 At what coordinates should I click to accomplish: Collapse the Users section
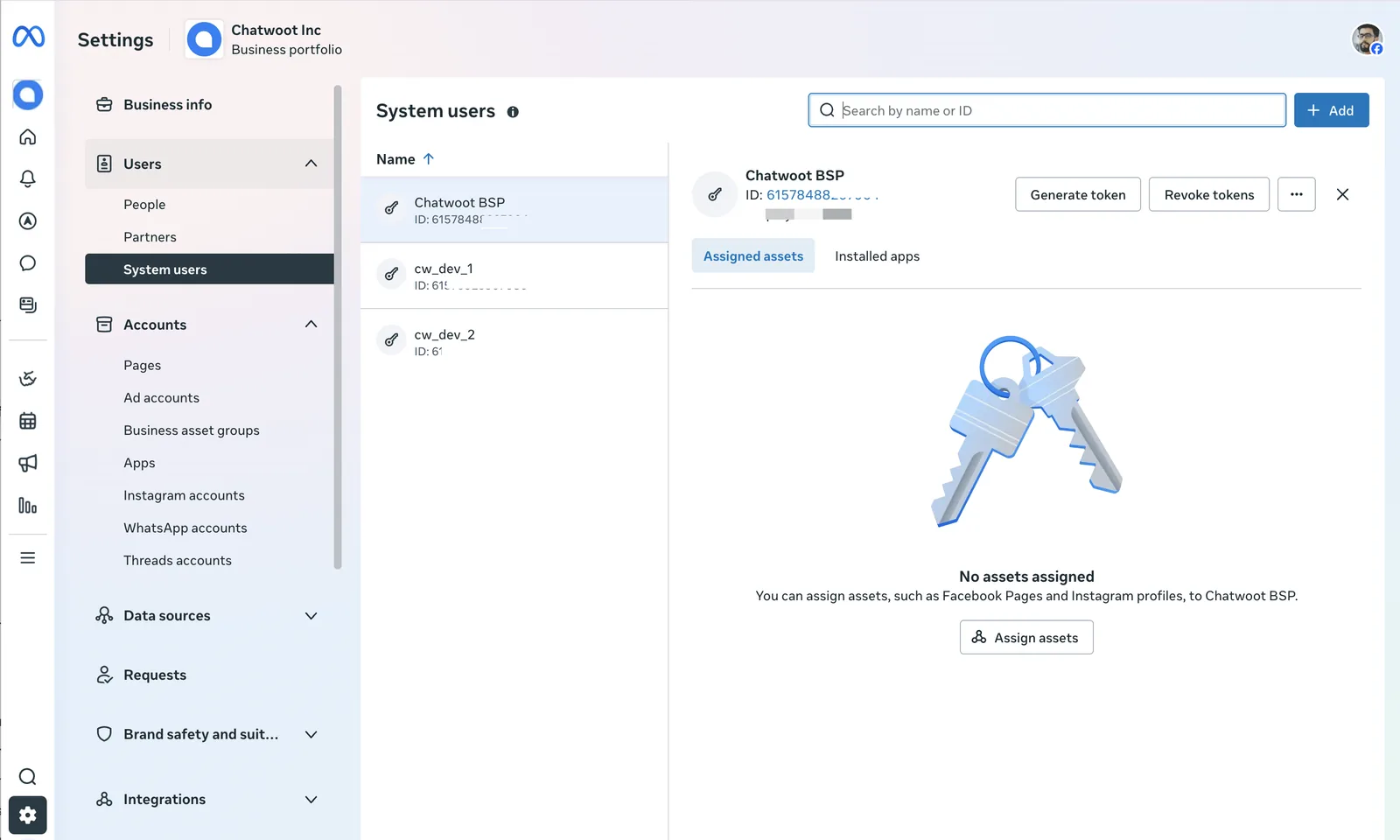pos(311,164)
